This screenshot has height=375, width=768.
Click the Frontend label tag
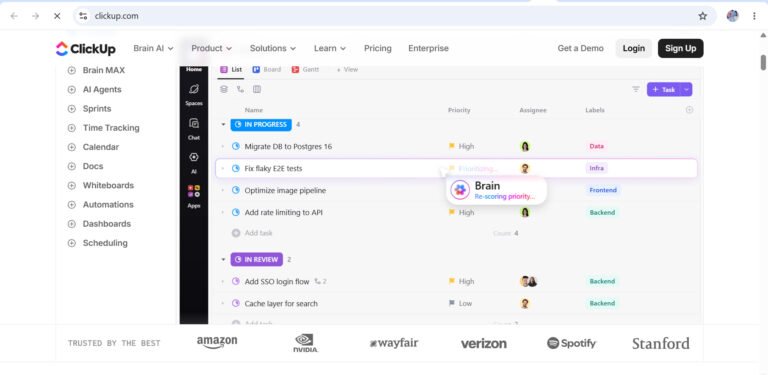point(603,190)
